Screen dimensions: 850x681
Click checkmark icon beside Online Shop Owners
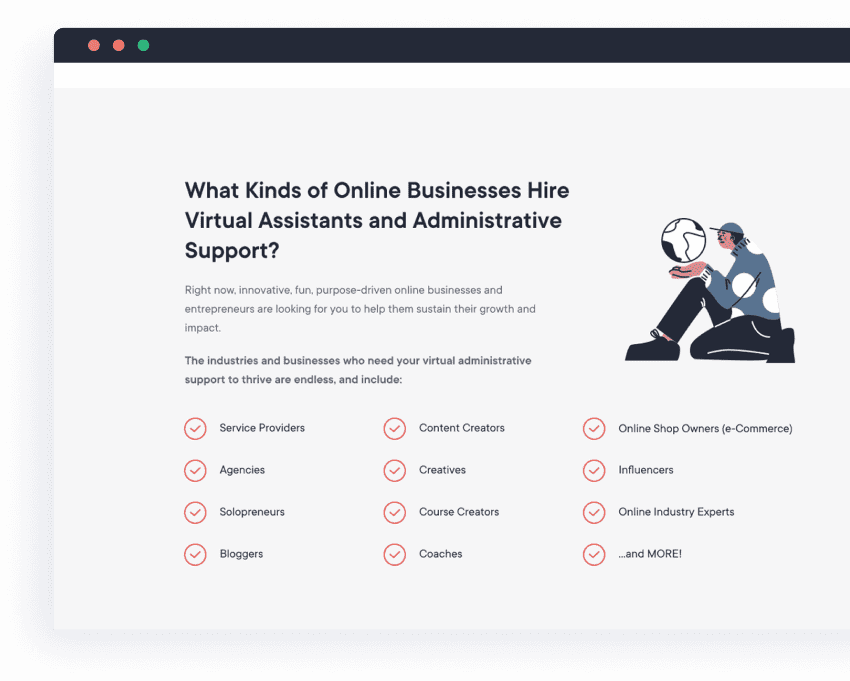pos(594,429)
